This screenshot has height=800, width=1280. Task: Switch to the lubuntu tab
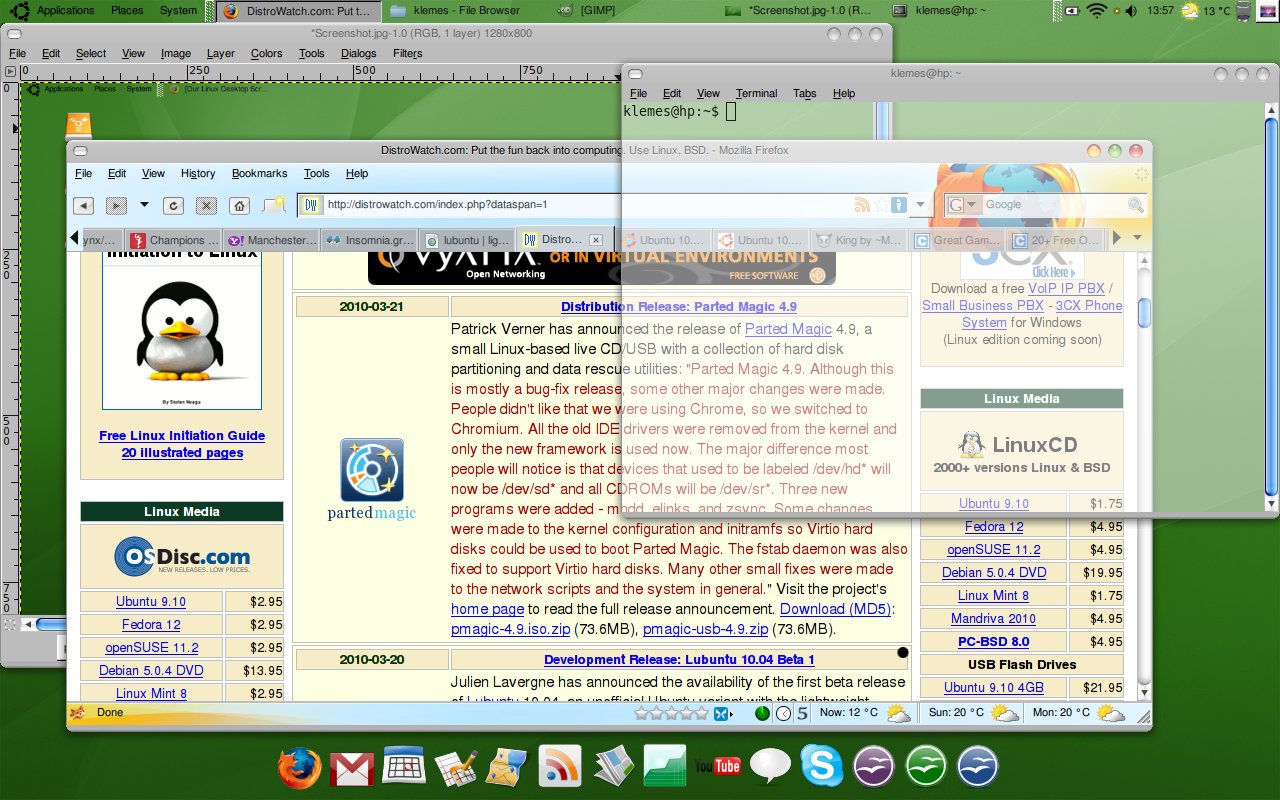467,240
